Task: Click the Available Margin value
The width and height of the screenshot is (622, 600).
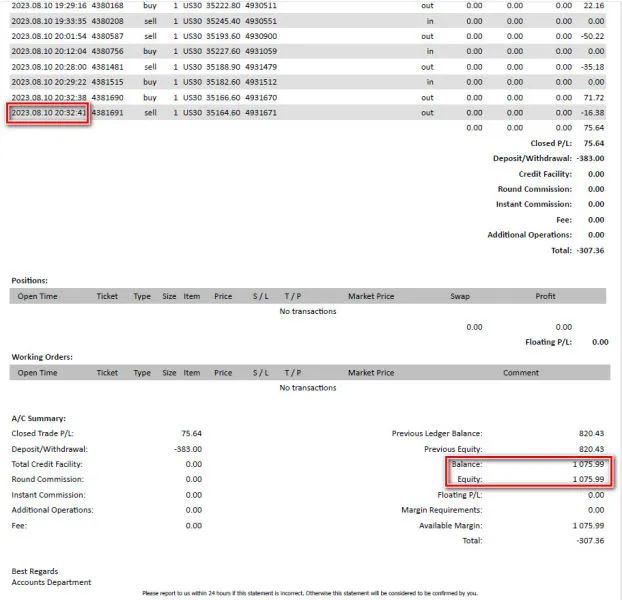Action: pyautogui.click(x=588, y=525)
